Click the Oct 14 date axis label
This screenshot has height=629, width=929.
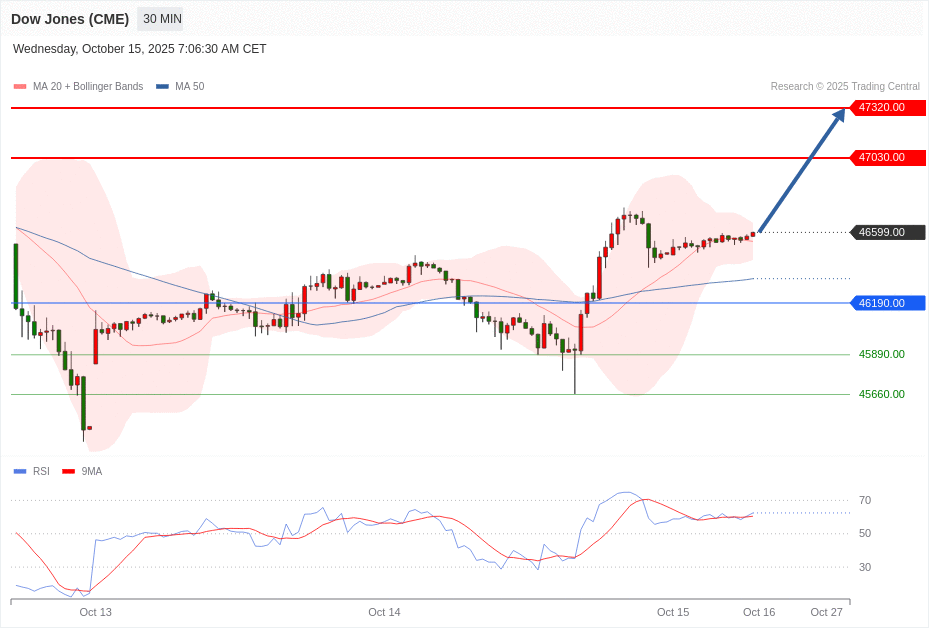pos(384,612)
